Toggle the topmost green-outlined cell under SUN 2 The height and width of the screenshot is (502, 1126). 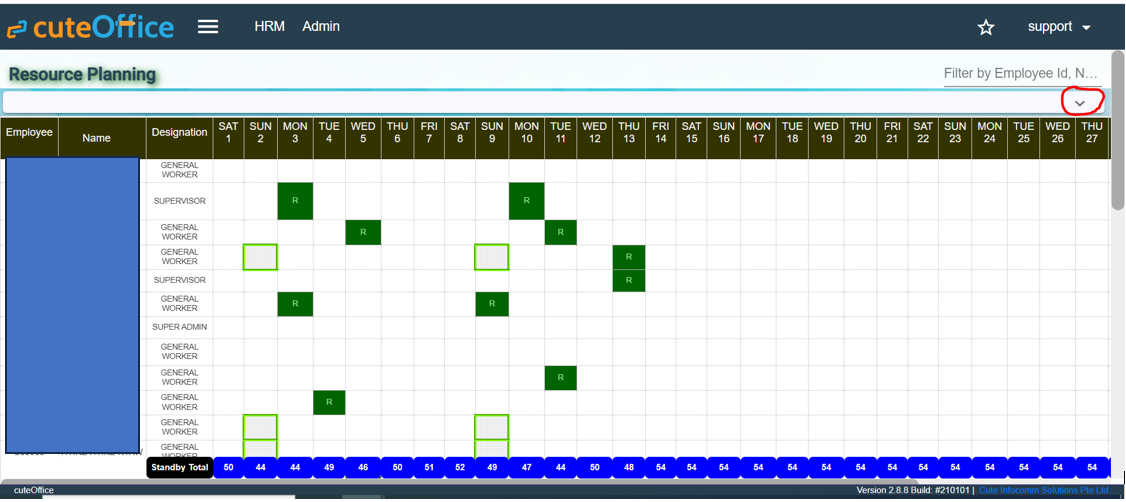pyautogui.click(x=260, y=257)
